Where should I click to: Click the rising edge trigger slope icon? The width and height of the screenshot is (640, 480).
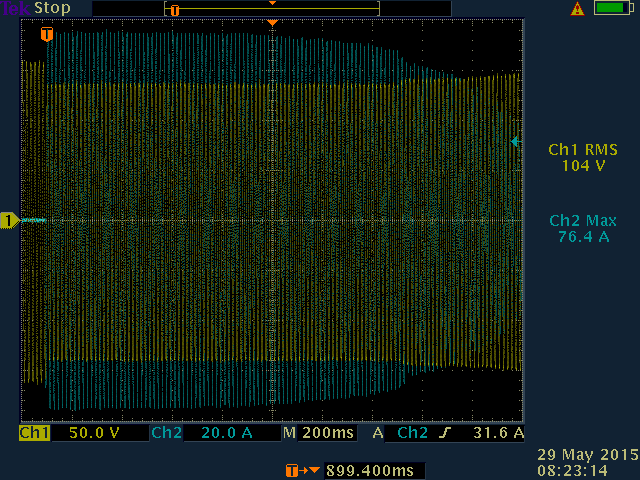point(445,433)
